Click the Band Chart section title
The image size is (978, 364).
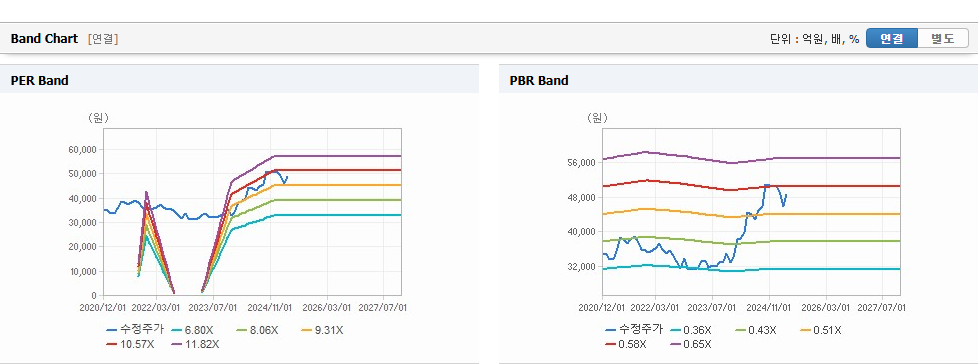click(x=44, y=39)
